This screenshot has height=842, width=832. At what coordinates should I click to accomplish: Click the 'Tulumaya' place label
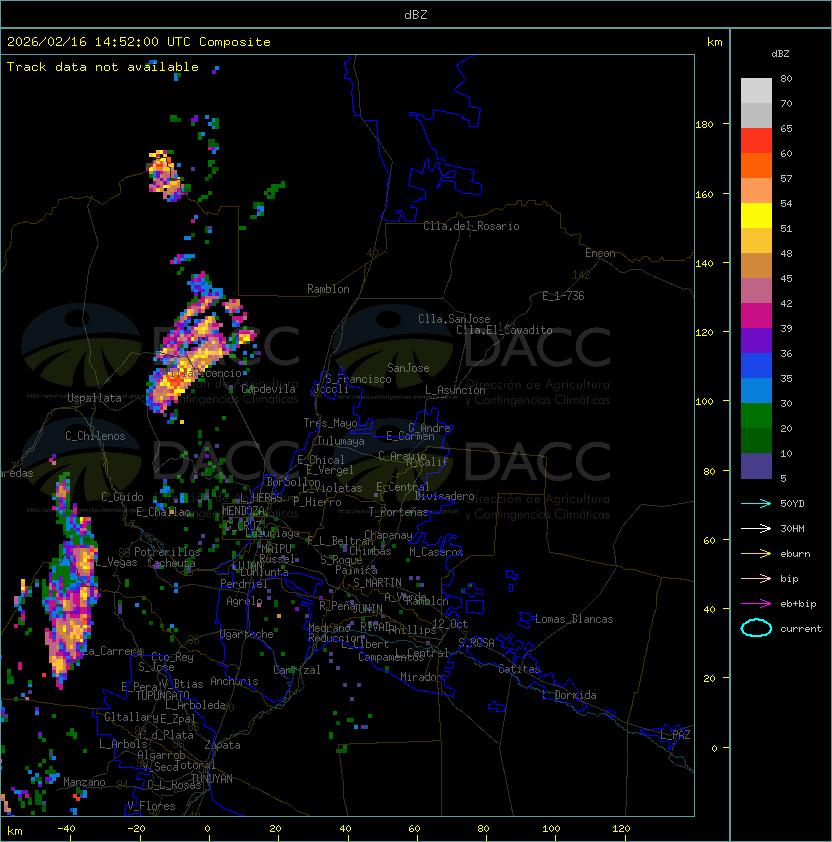coord(341,441)
